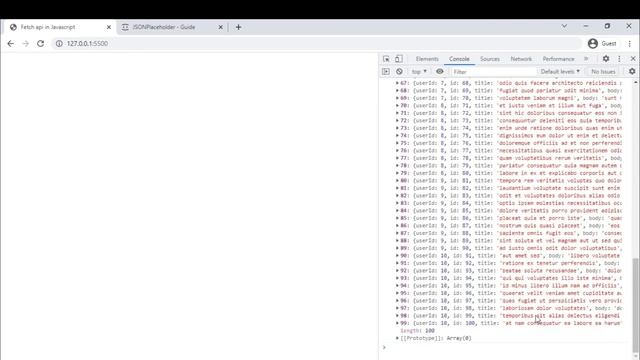Expand array entry 83
The height and width of the screenshot is (360, 640).
coord(397,203)
